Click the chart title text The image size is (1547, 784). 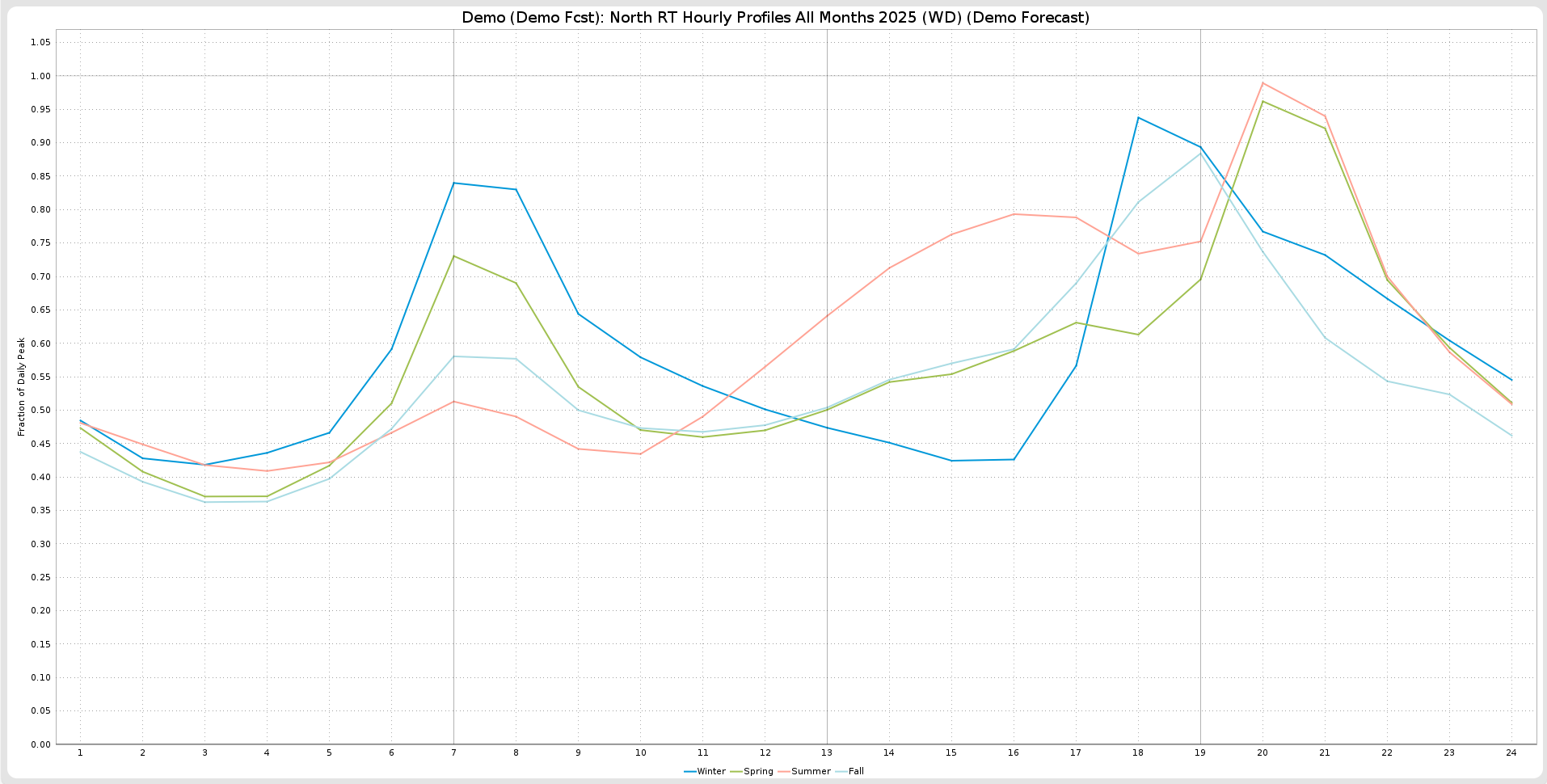pos(775,17)
